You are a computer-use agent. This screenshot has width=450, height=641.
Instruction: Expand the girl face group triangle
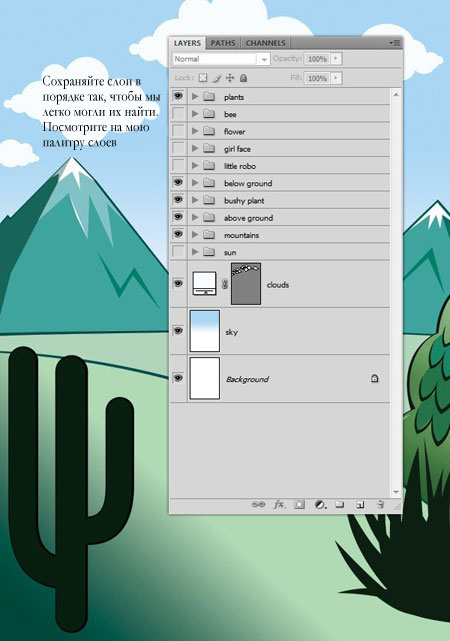point(195,148)
